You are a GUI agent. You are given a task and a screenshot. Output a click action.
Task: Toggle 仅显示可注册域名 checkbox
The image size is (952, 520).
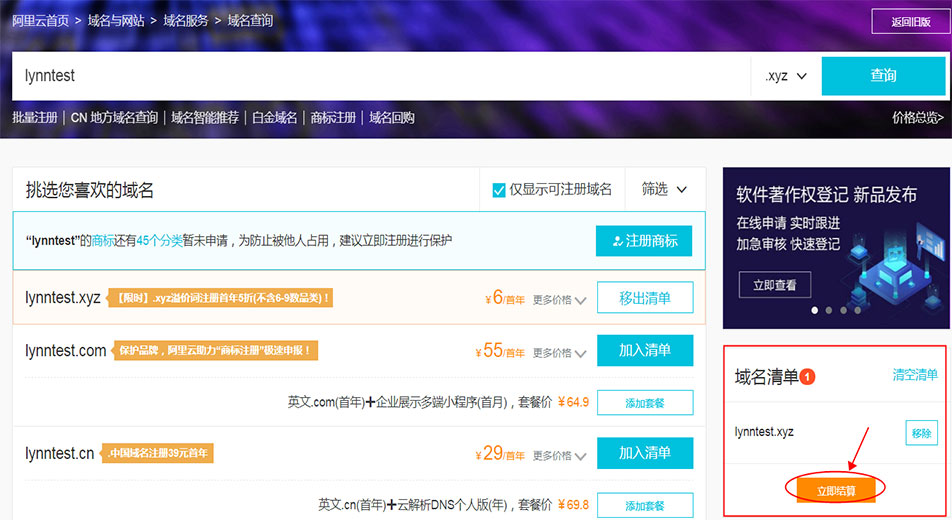pyautogui.click(x=500, y=190)
